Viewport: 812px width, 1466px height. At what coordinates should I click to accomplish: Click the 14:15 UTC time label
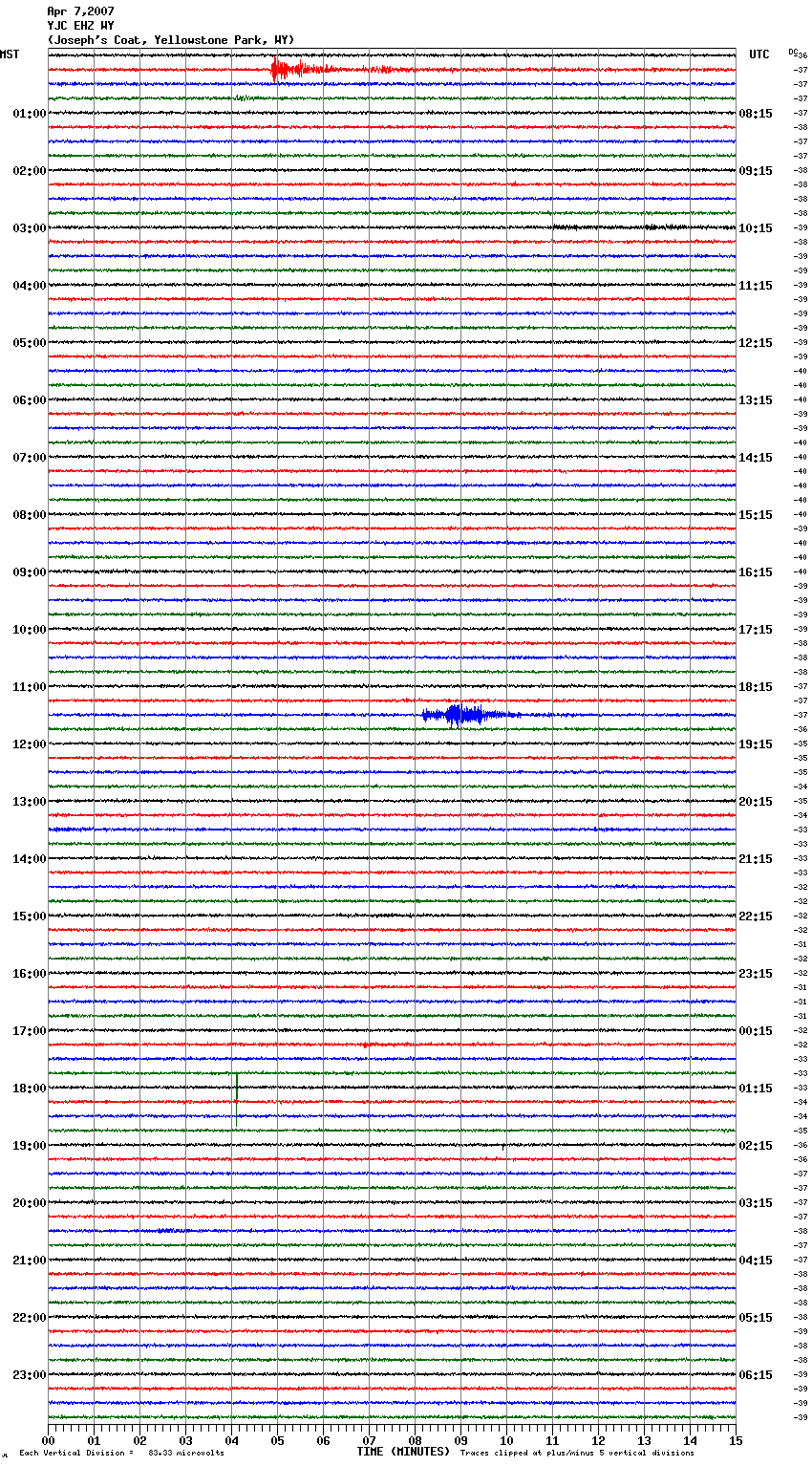point(756,458)
